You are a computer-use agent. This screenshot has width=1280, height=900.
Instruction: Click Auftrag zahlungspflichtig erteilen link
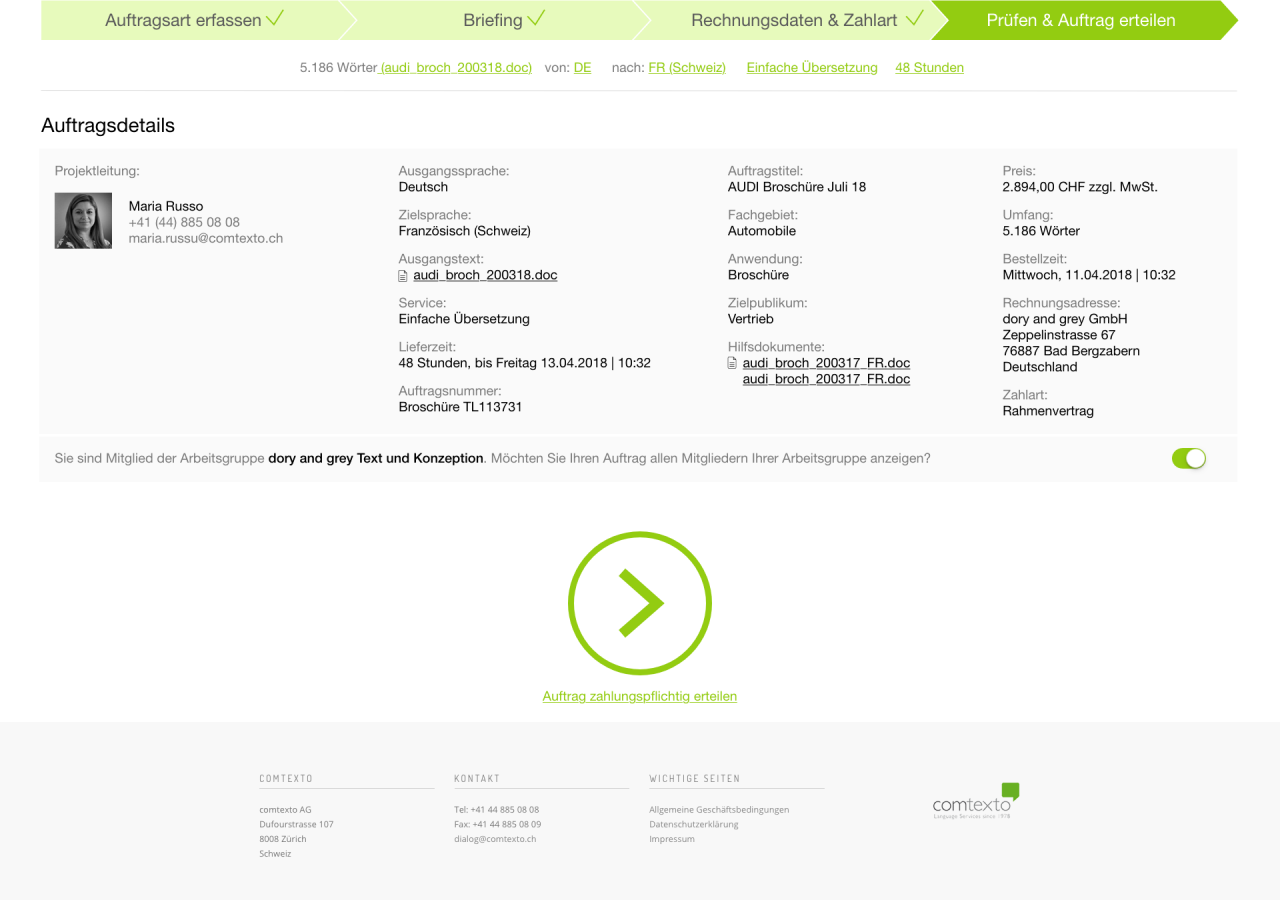tap(640, 696)
